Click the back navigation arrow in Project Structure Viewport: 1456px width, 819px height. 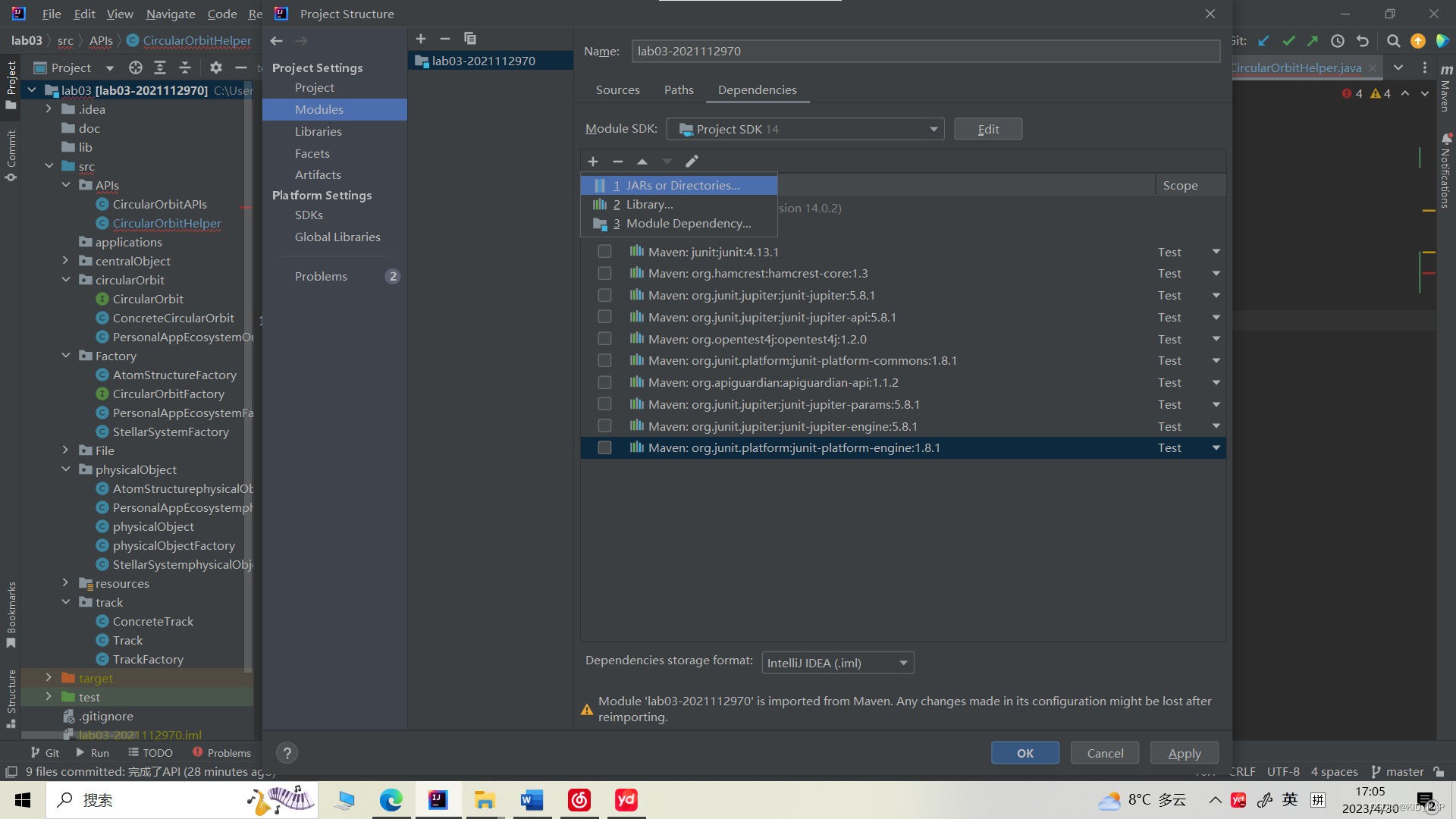tap(277, 41)
